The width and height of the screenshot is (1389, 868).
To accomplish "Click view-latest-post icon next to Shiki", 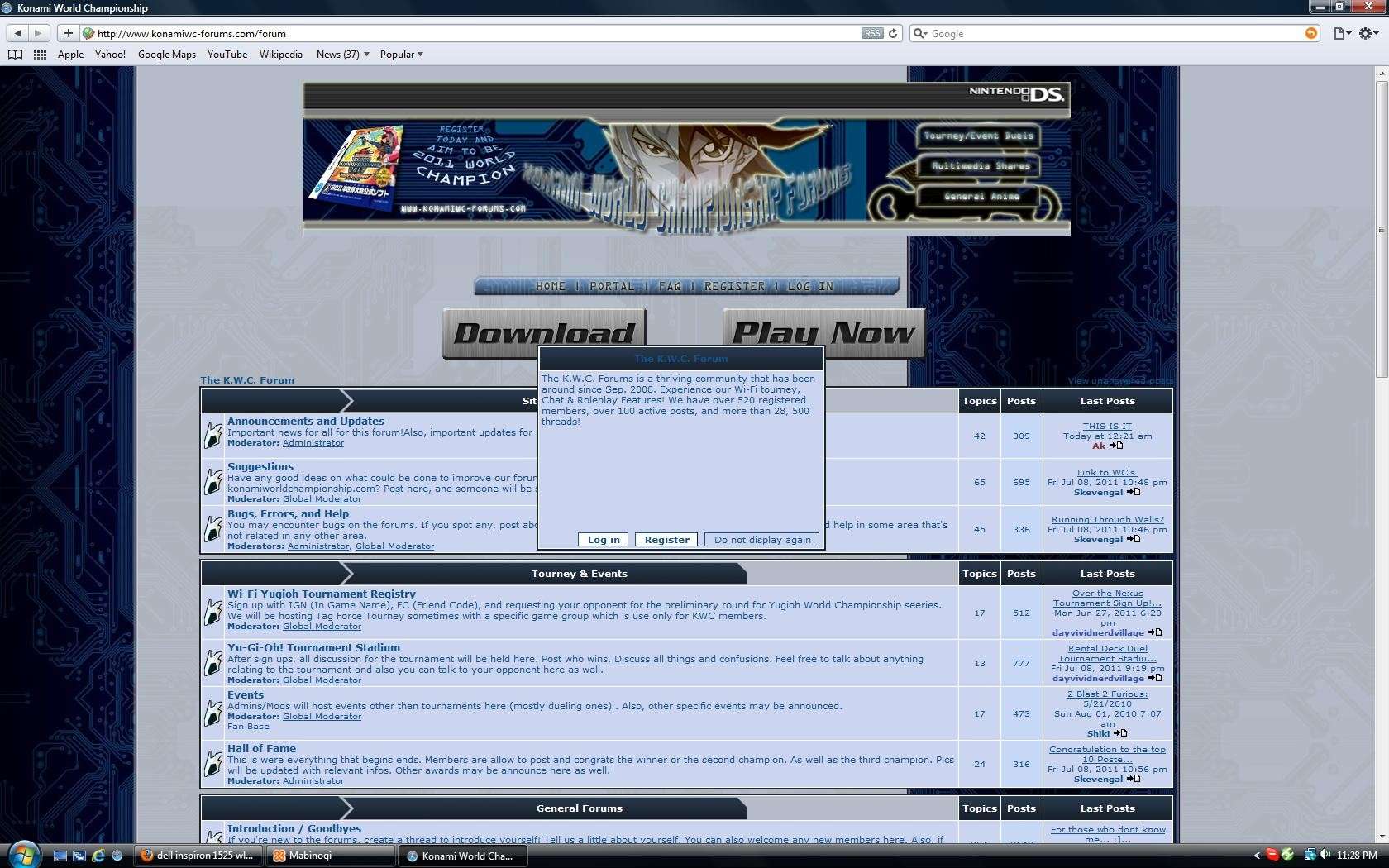I will (1120, 733).
